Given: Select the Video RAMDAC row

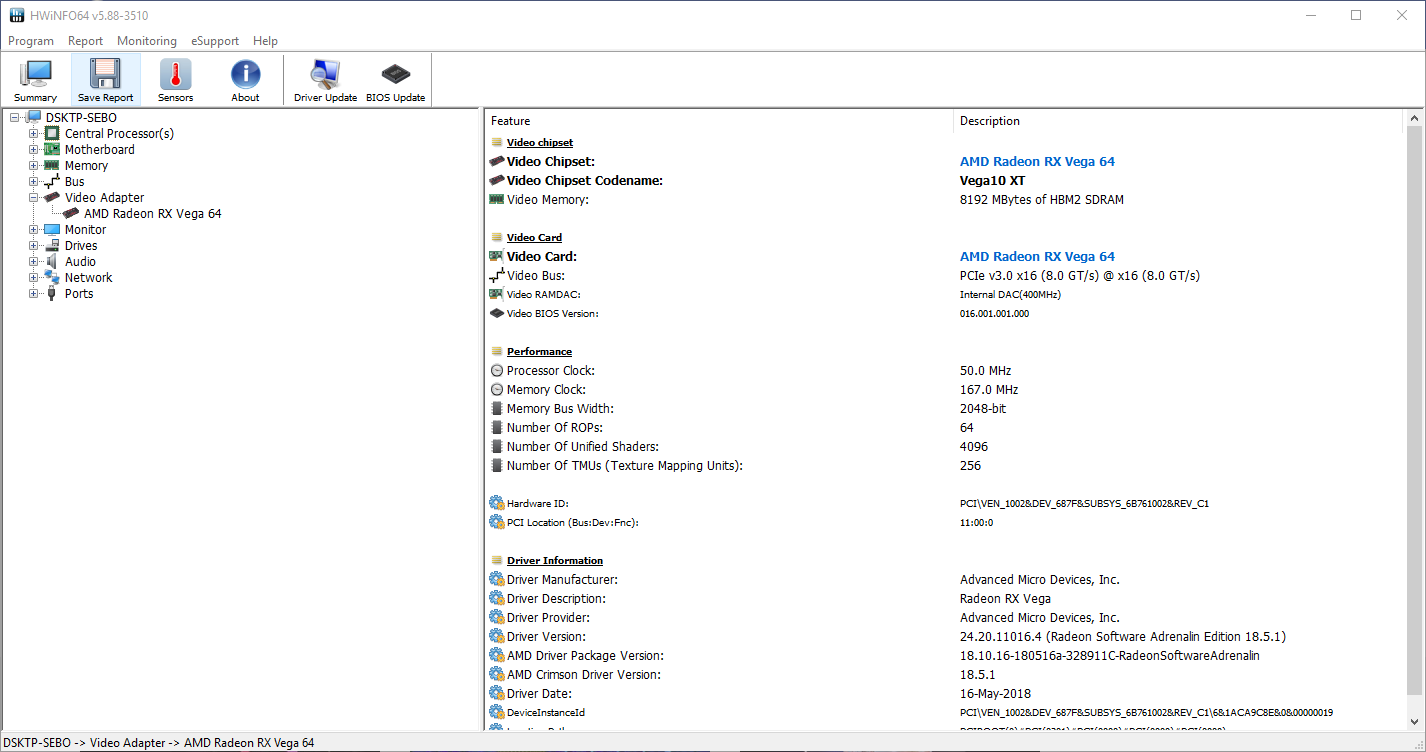Looking at the screenshot, I should [x=945, y=295].
